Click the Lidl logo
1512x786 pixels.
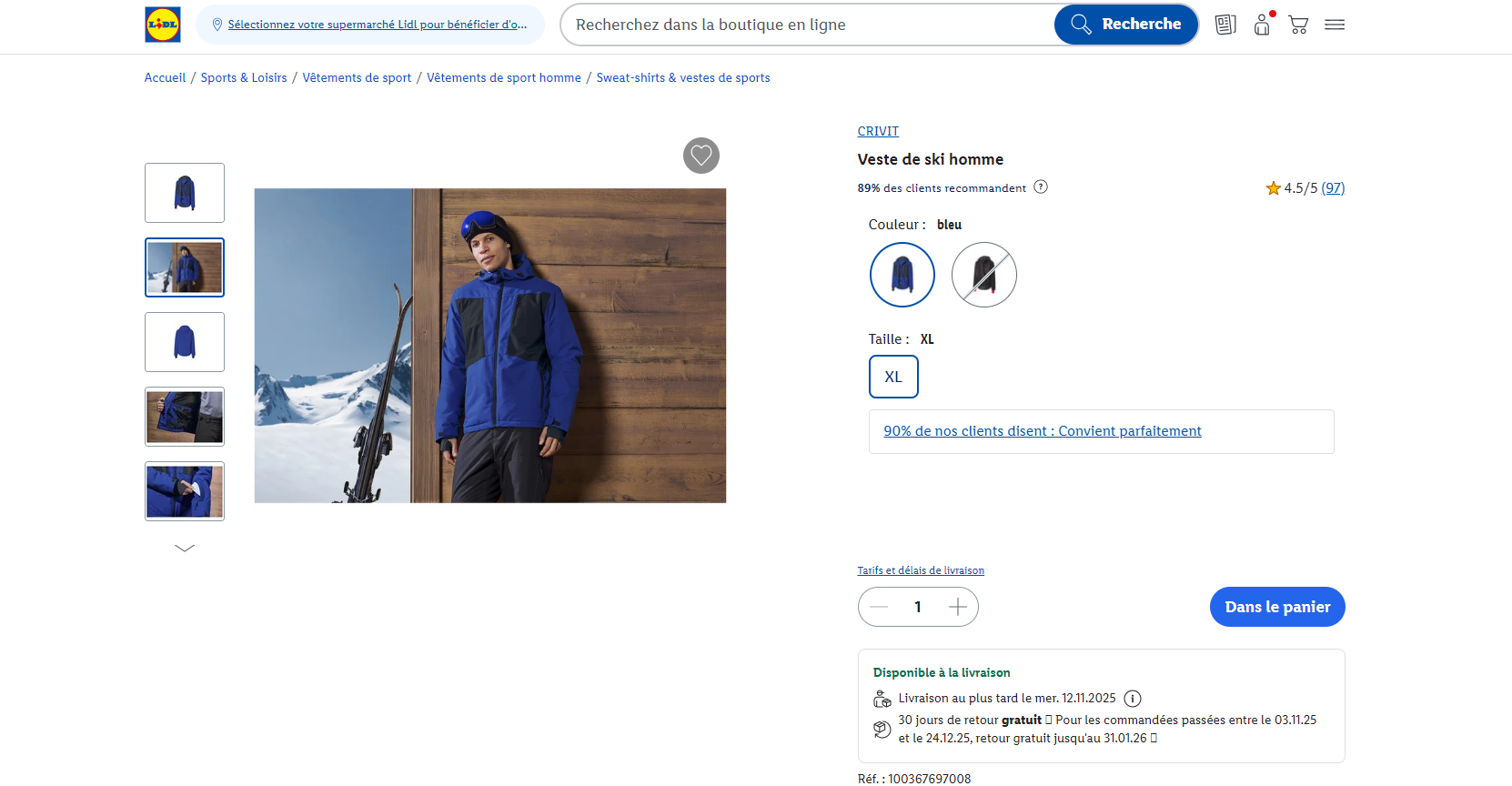tap(163, 25)
